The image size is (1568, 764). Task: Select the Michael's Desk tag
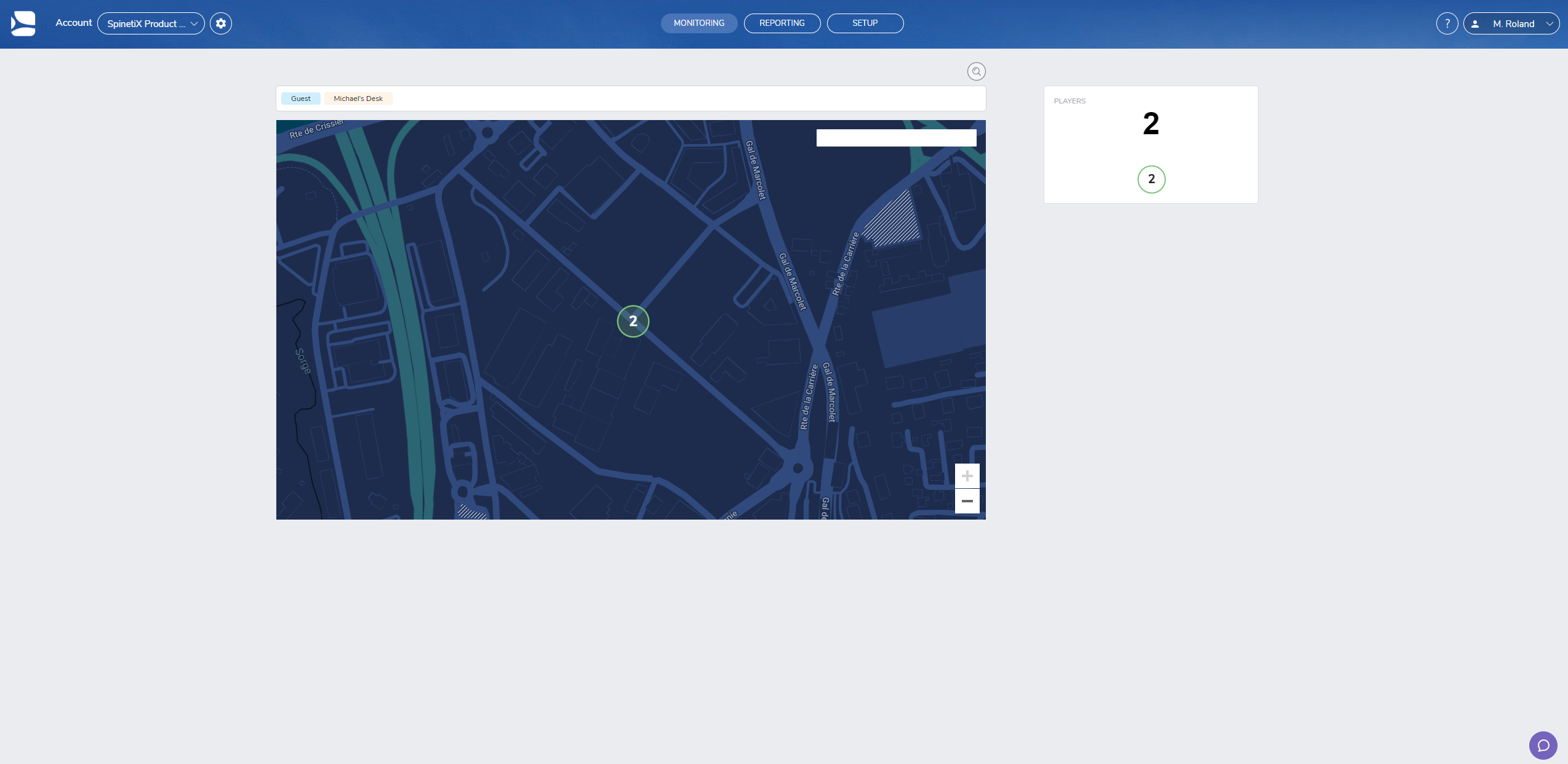pos(358,99)
